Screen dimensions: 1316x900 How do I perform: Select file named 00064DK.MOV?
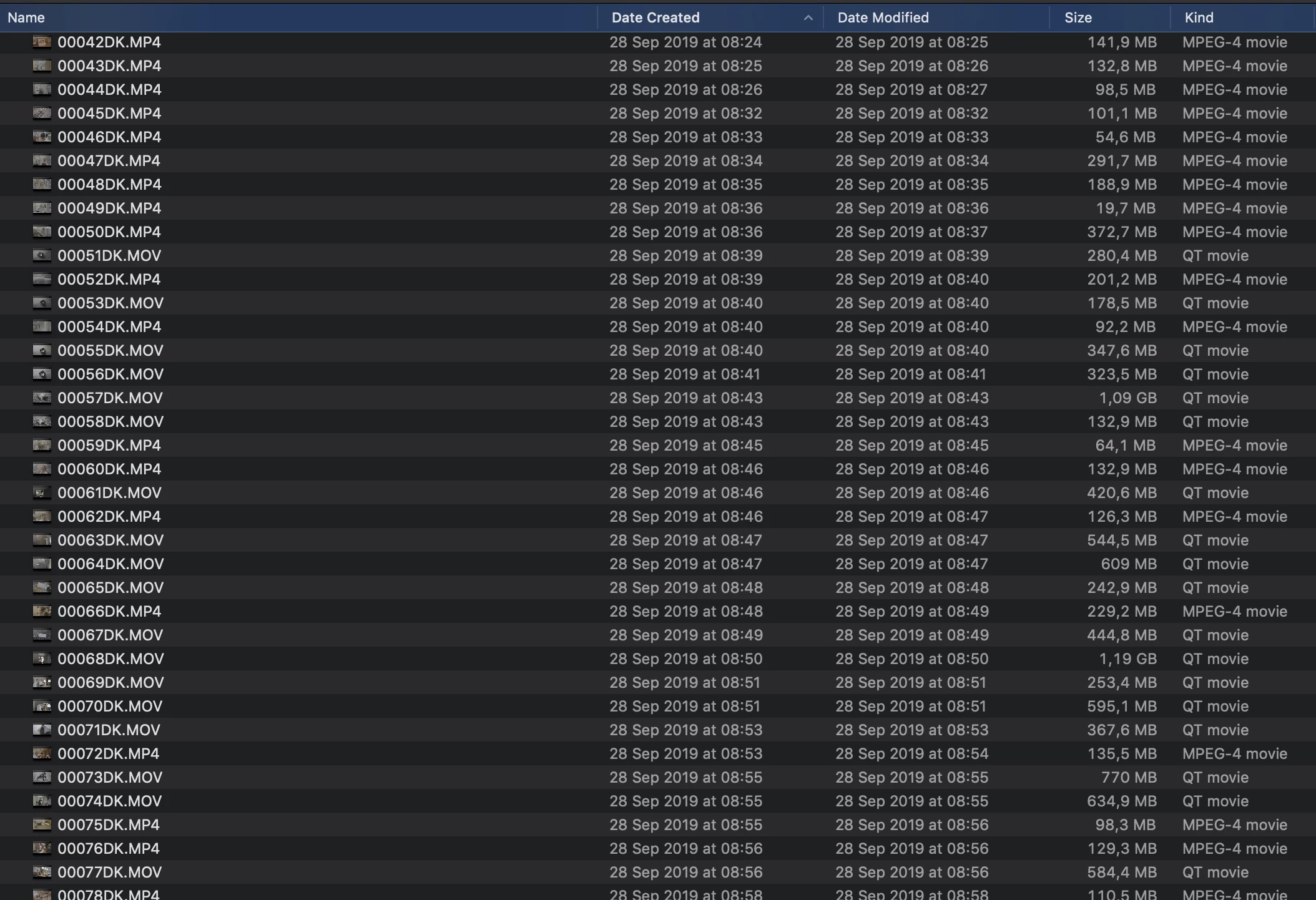tap(110, 564)
